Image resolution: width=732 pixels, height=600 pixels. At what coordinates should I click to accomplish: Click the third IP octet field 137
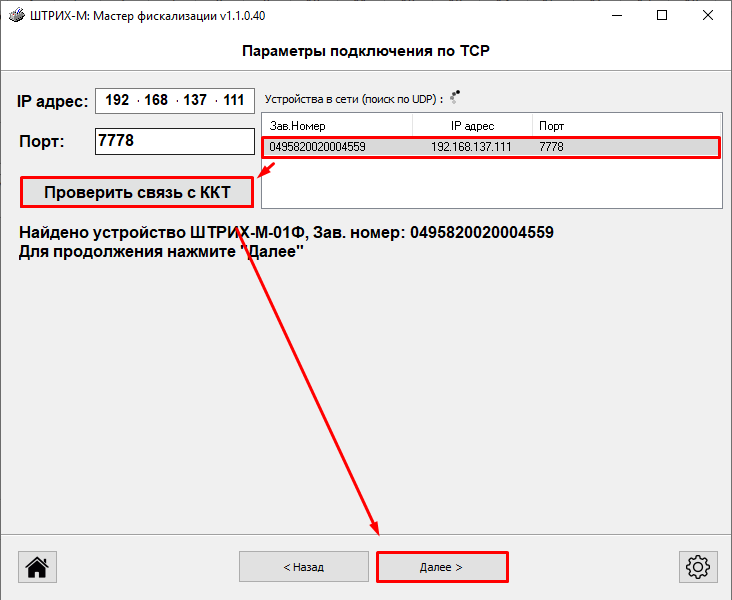click(x=195, y=101)
